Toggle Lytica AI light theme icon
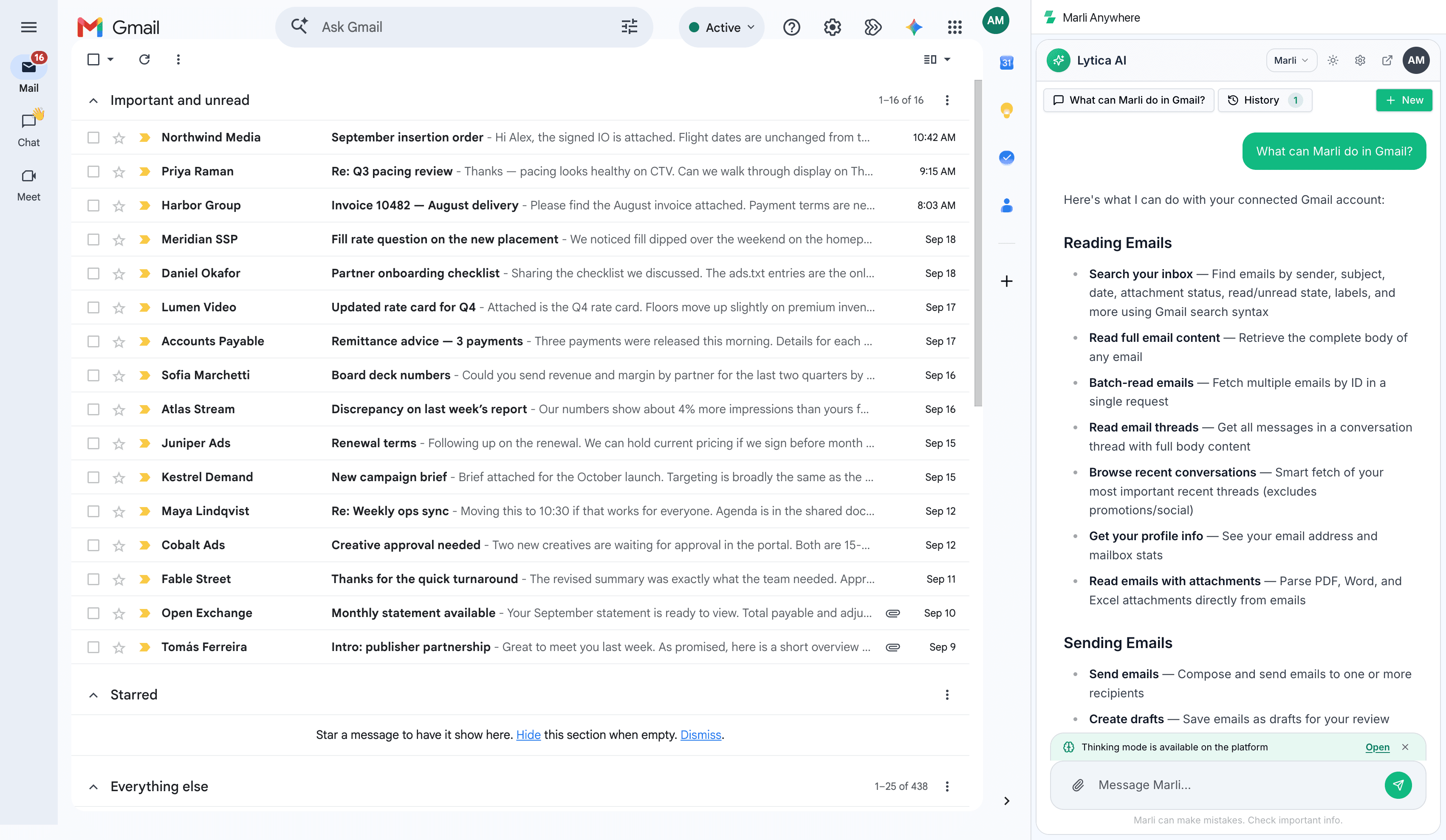The image size is (1446, 840). point(1333,60)
